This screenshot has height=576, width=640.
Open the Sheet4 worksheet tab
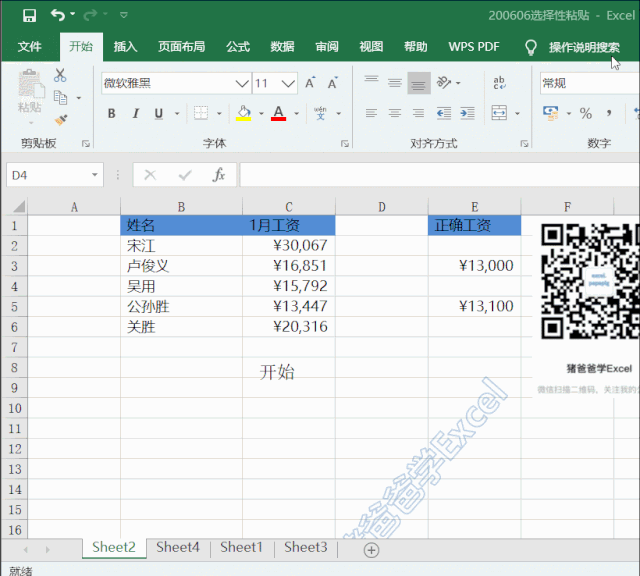[x=178, y=547]
